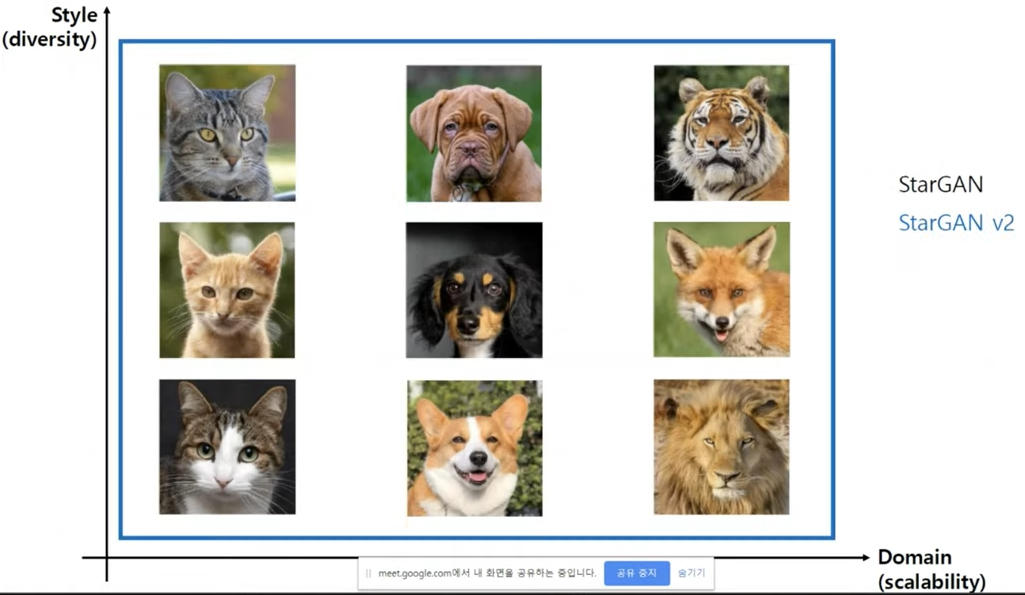Click the lion photo
The width and height of the screenshot is (1025, 595).
pyautogui.click(x=722, y=447)
